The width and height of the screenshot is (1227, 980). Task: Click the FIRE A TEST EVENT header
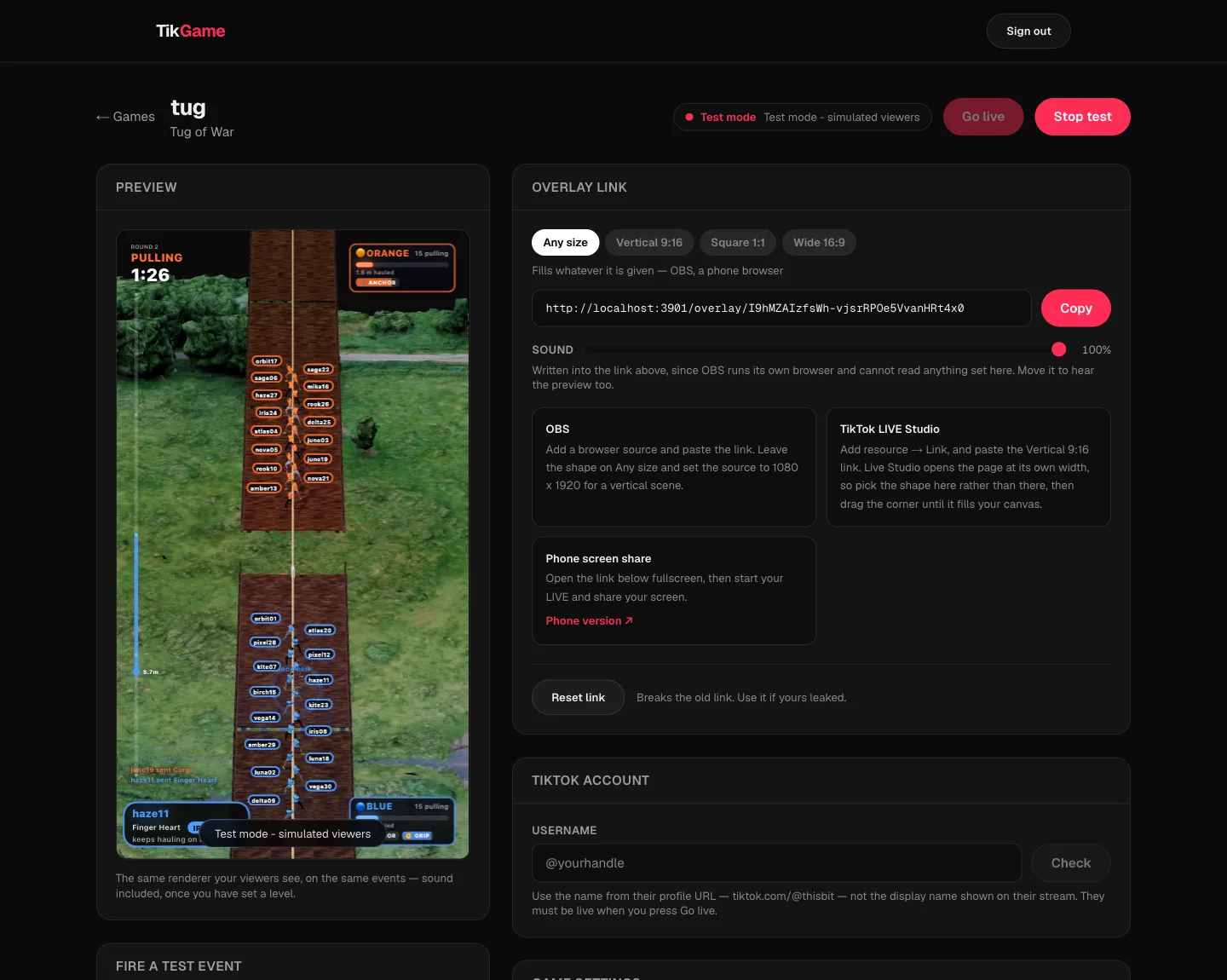179,966
